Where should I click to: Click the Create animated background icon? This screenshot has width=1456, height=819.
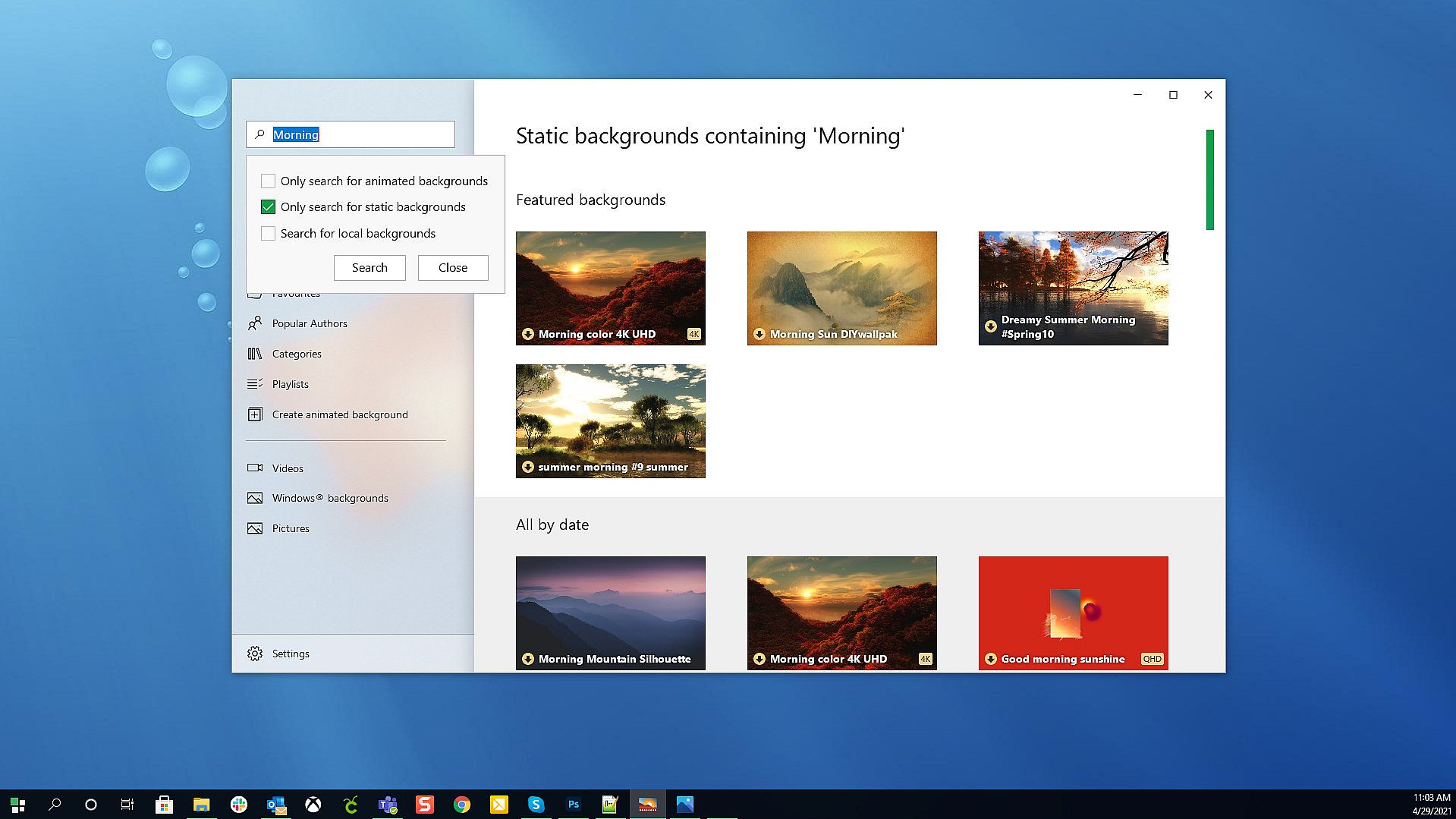point(255,414)
